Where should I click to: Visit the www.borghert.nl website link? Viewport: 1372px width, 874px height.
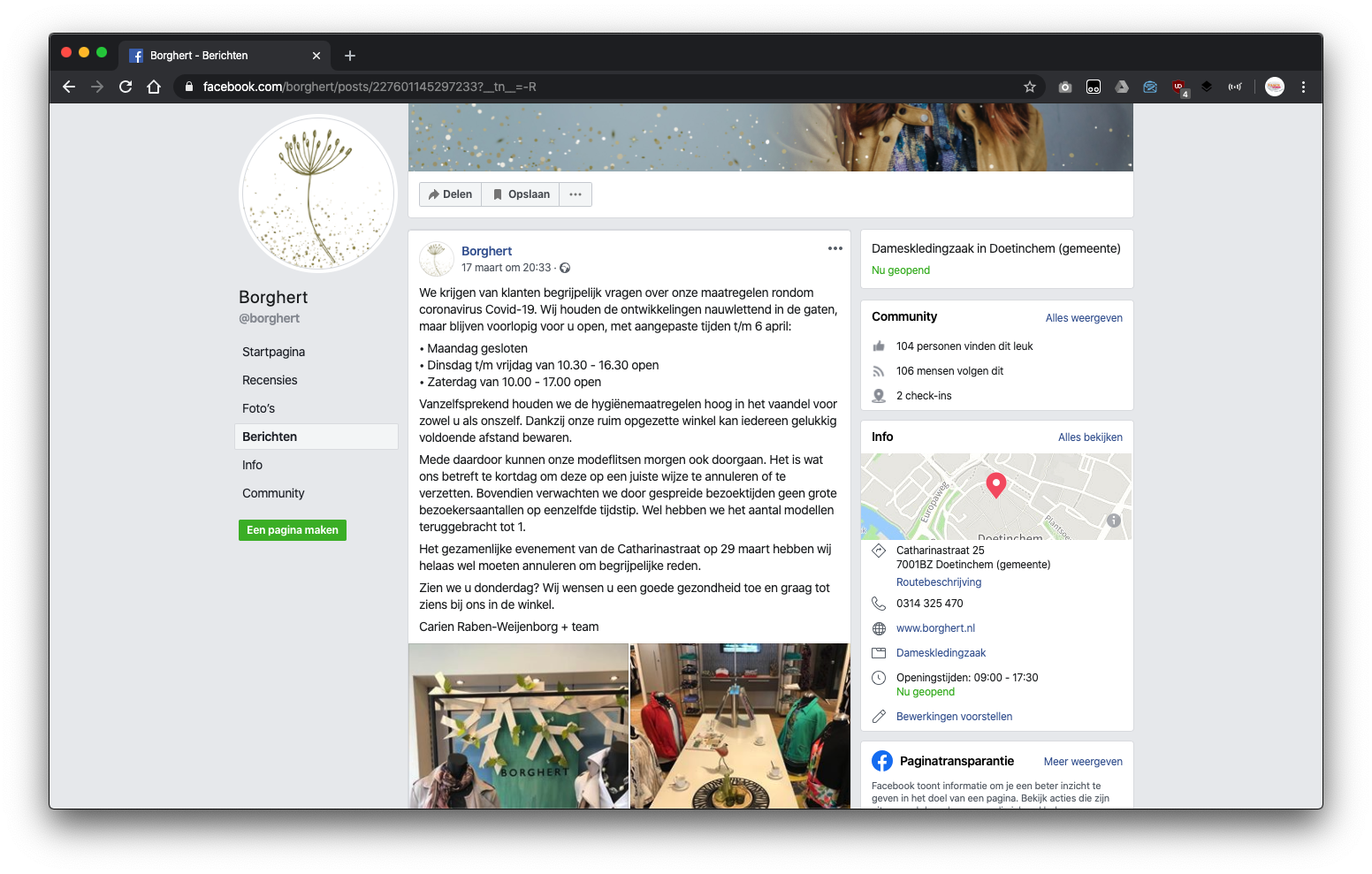tap(935, 628)
